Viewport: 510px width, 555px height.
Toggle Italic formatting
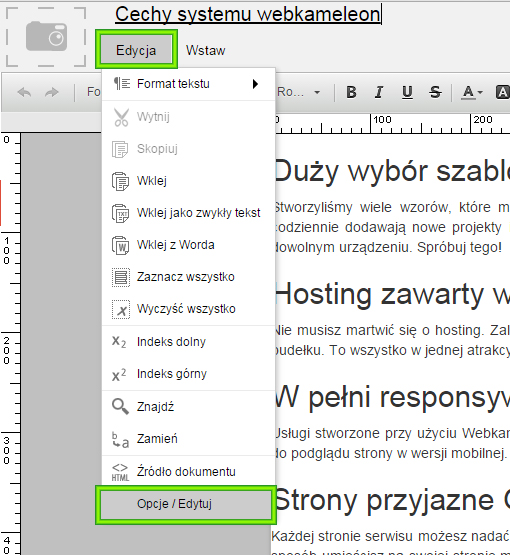(379, 92)
